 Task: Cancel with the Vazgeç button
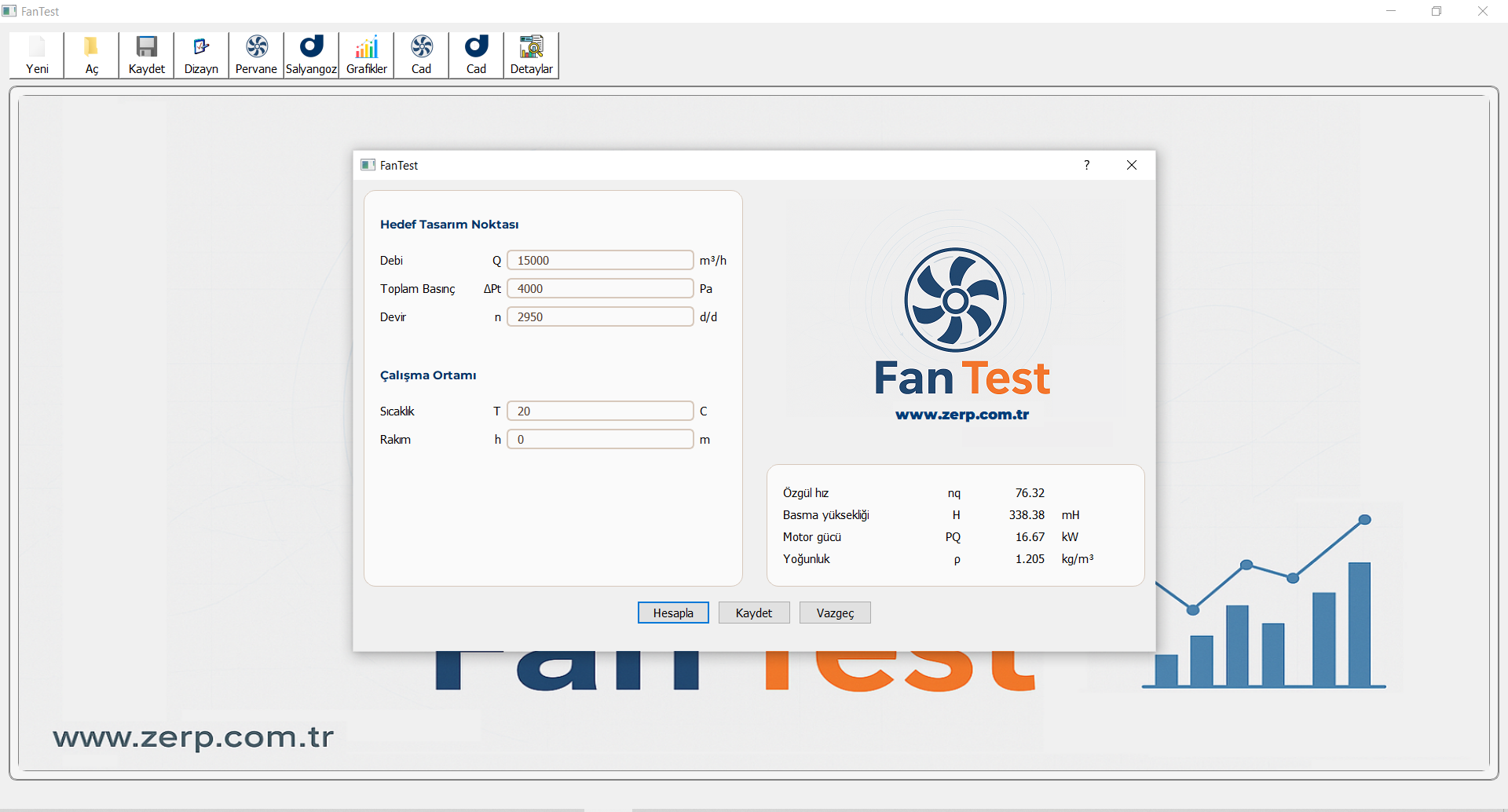835,613
